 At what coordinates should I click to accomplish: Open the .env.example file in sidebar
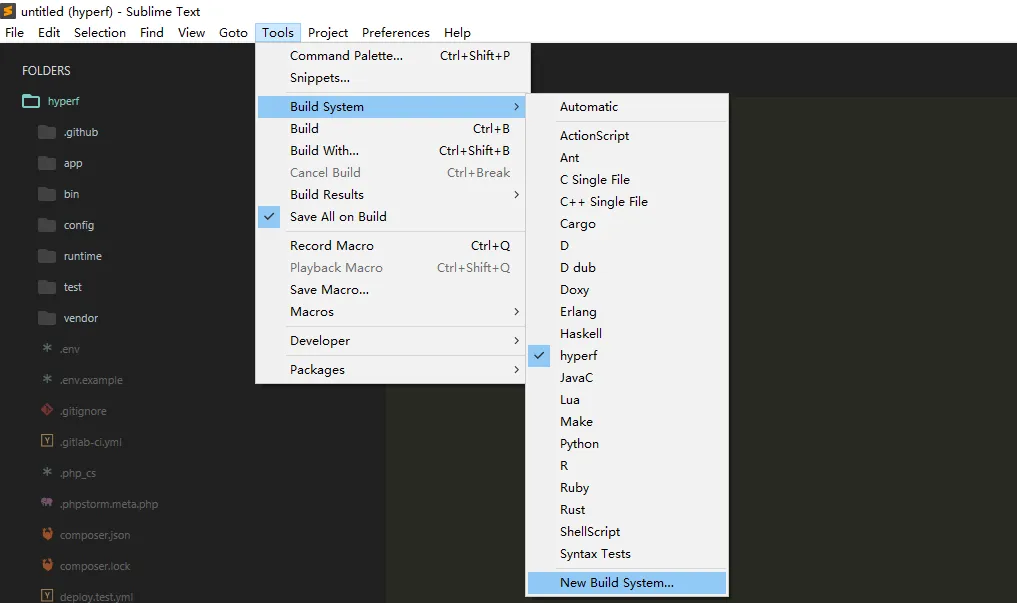[91, 380]
